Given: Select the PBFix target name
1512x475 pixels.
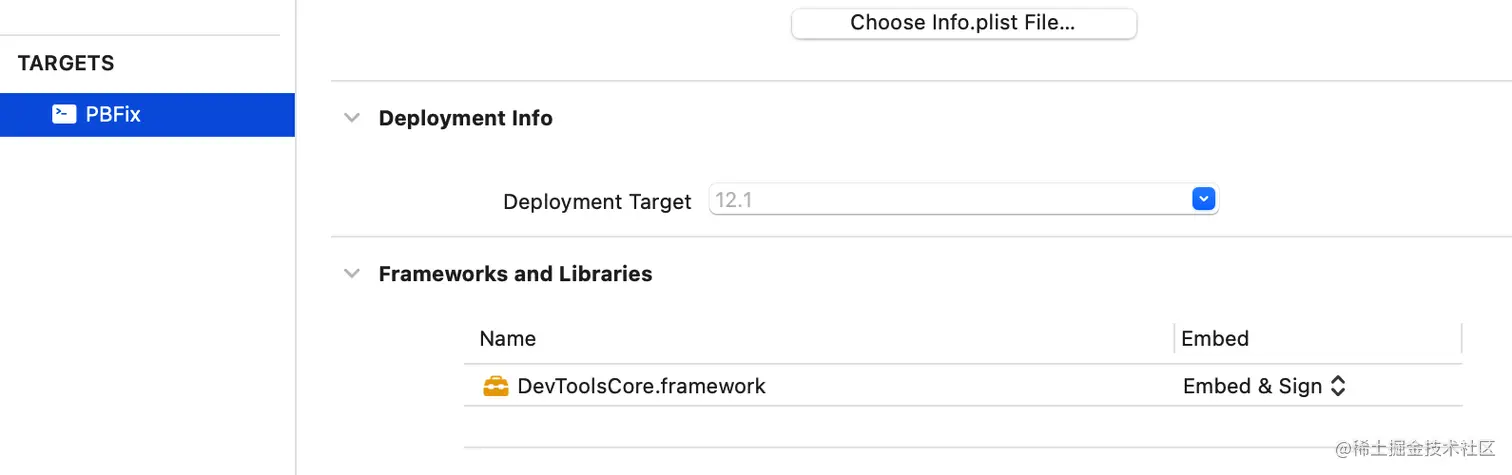Looking at the screenshot, I should pos(113,114).
